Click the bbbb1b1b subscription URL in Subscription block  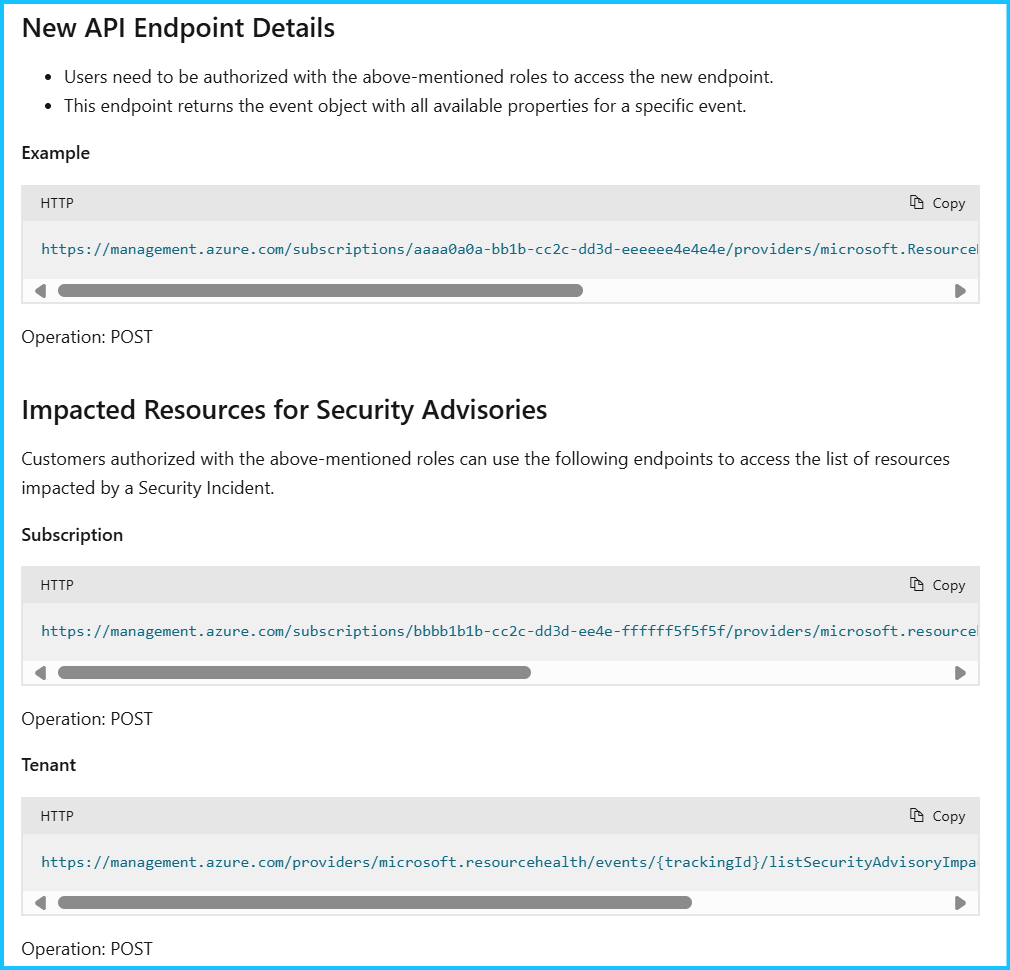(x=509, y=631)
